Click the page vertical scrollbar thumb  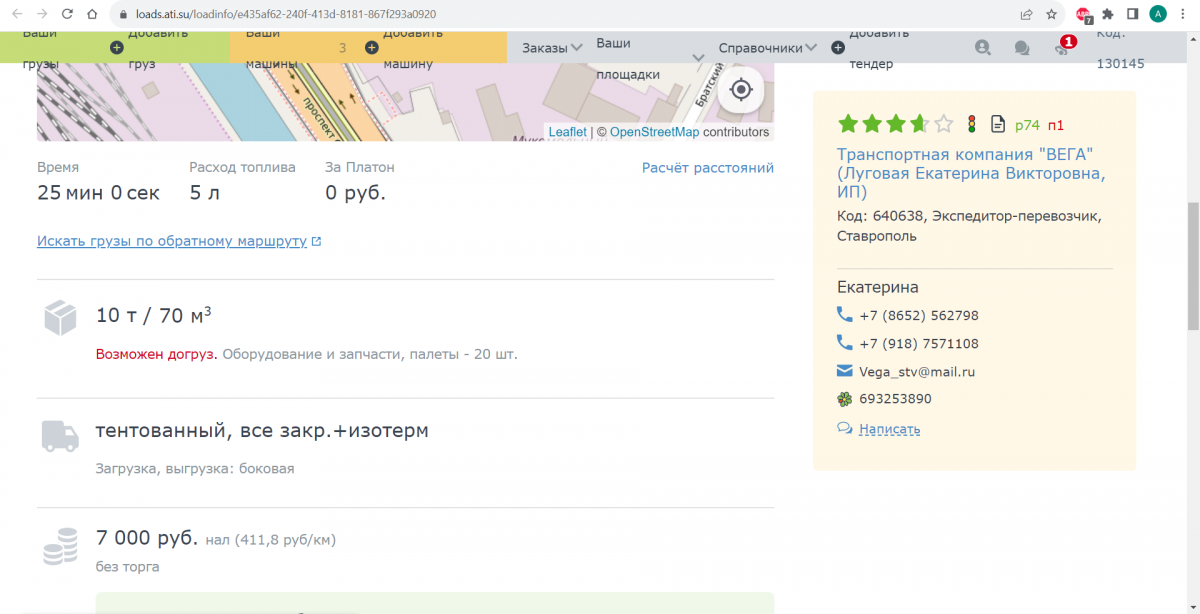pyautogui.click(x=1192, y=265)
